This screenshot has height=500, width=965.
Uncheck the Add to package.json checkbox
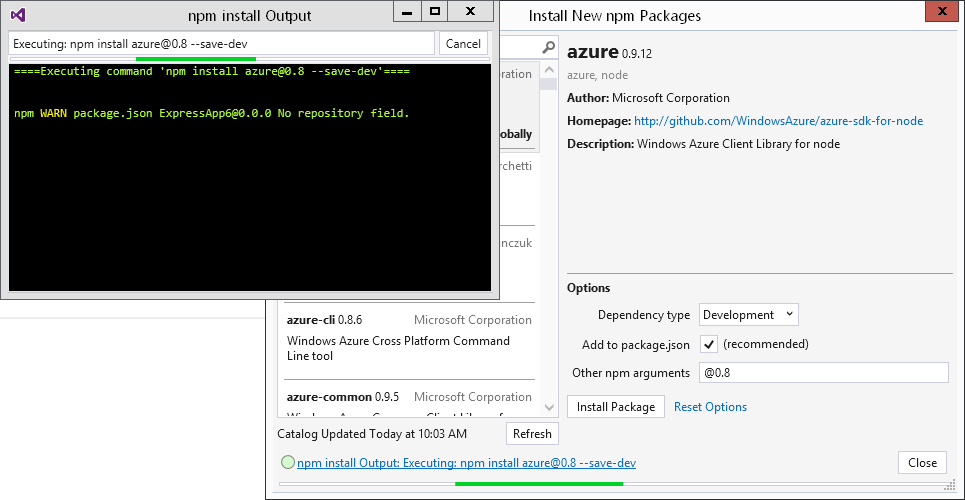709,344
